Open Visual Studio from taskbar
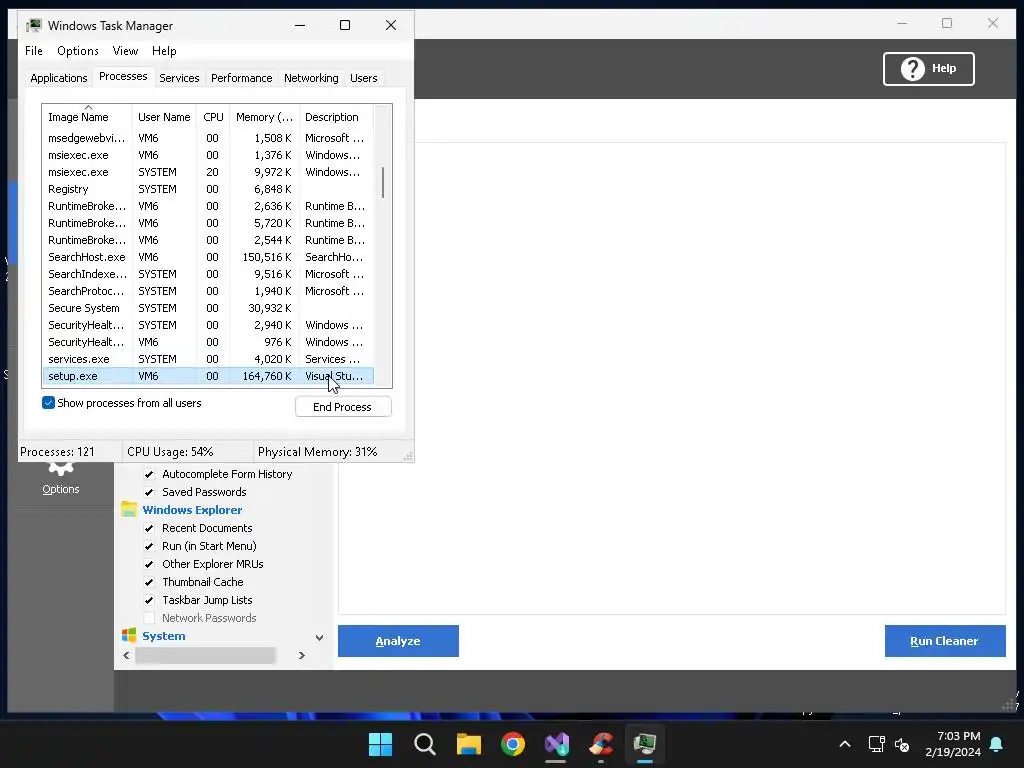Viewport: 1024px width, 768px height. point(557,744)
